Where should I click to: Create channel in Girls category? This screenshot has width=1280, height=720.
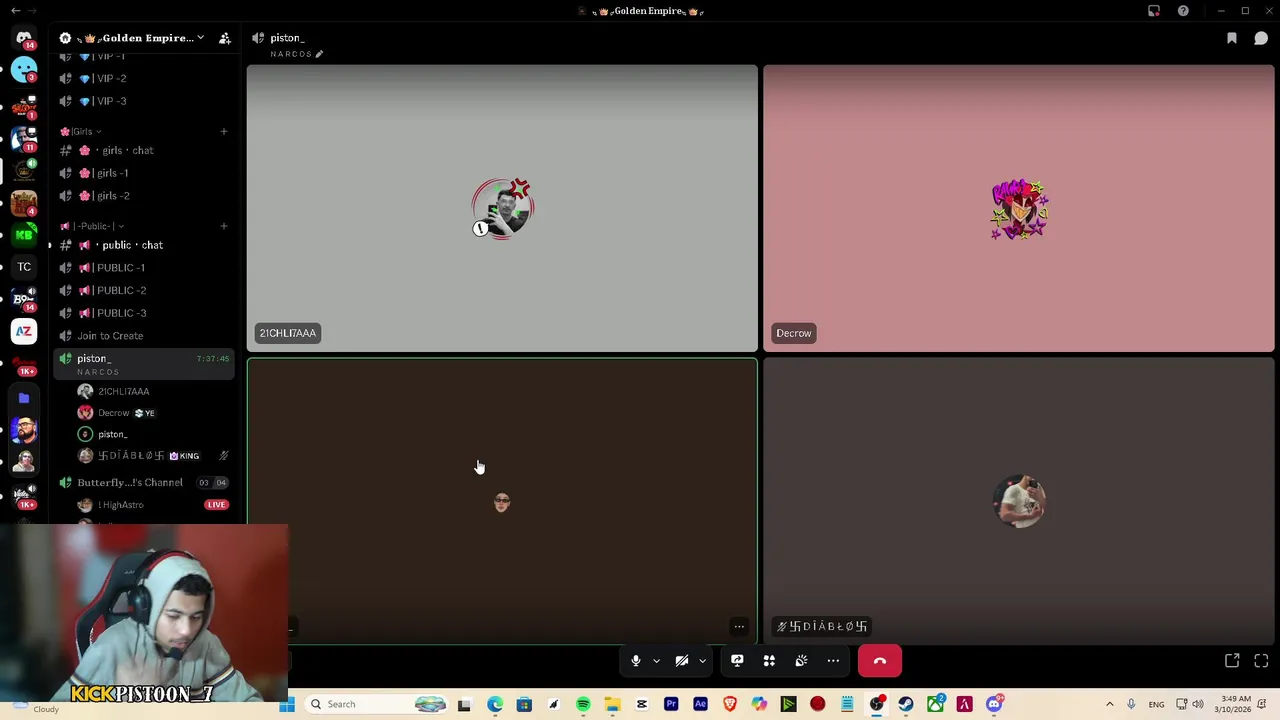click(224, 131)
